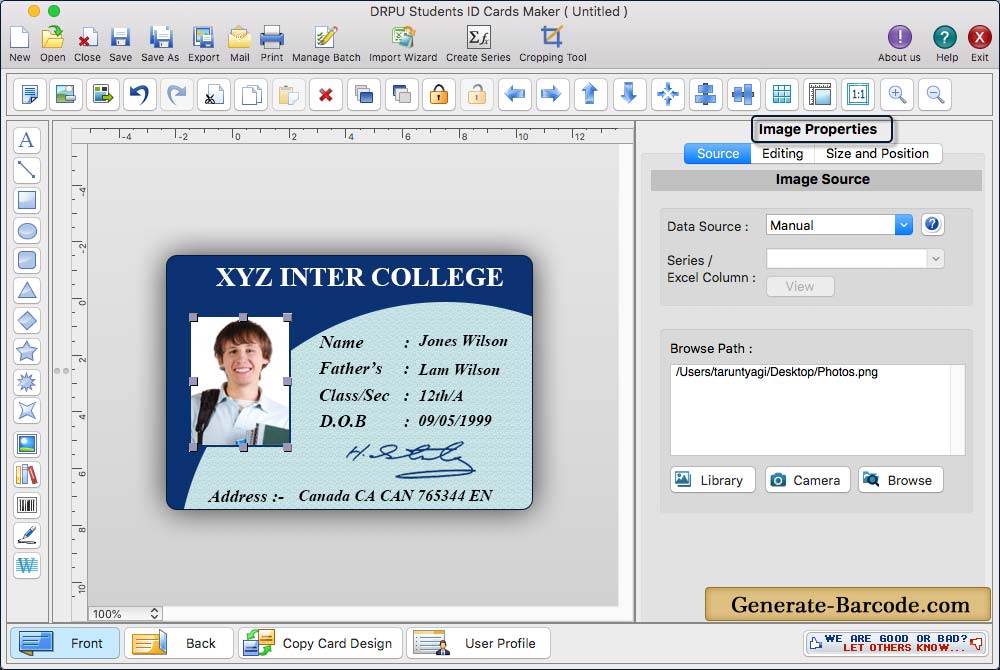Select the Signature pen tool
This screenshot has height=670, width=1000.
coord(27,535)
